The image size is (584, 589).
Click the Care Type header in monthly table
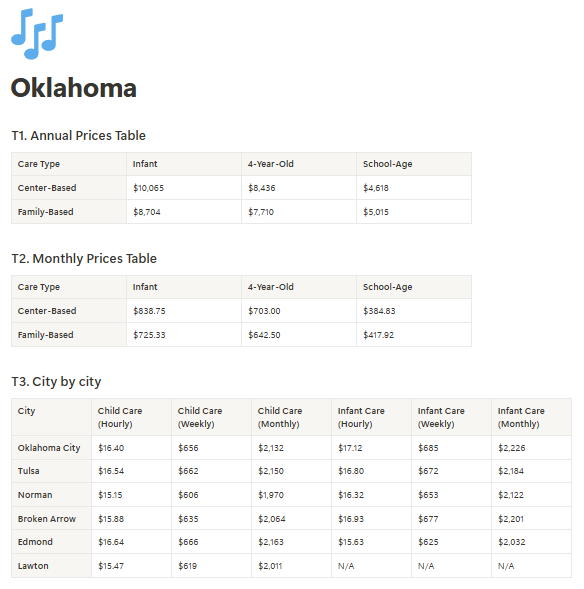(69, 287)
